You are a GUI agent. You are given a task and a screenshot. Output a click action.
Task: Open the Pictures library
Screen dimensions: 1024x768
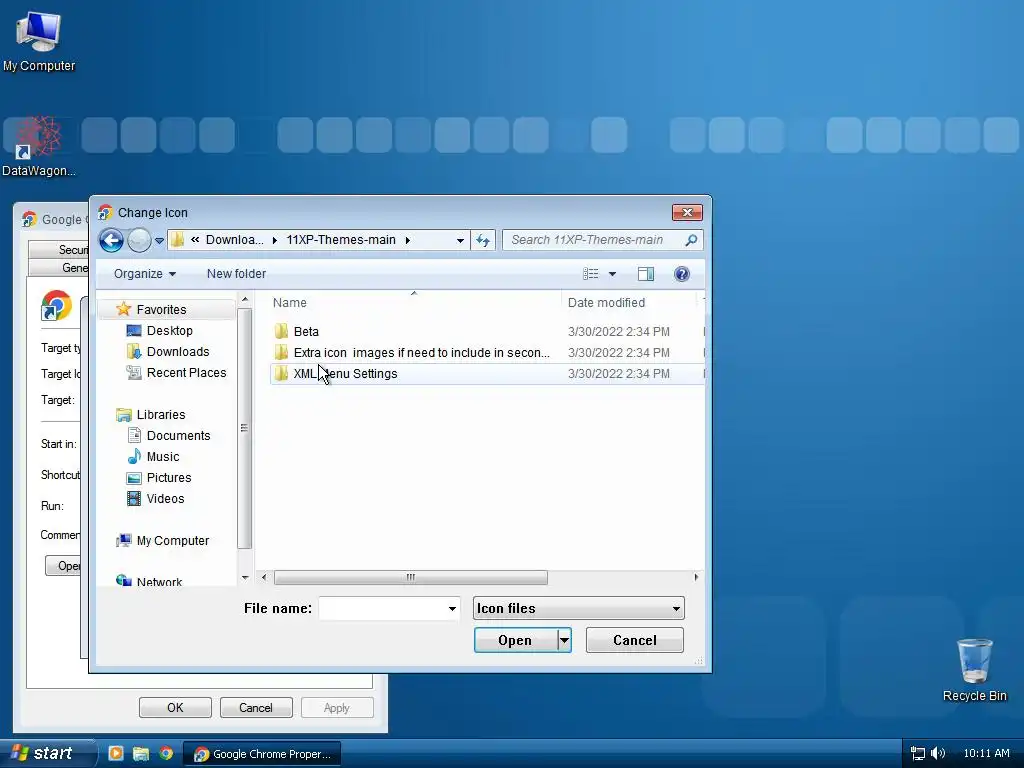pyautogui.click(x=168, y=477)
